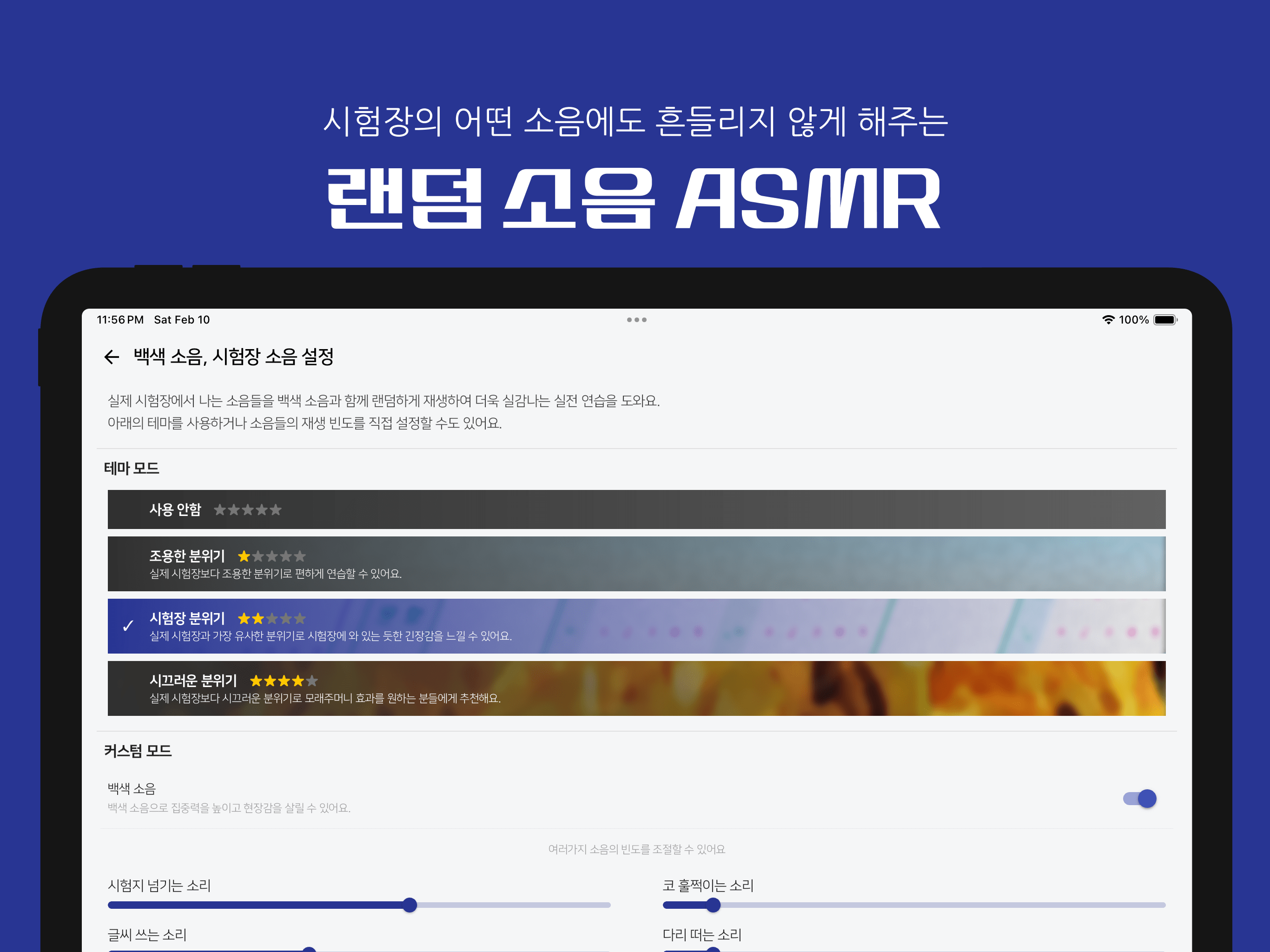This screenshot has height=952, width=1270.
Task: Open the three-dot multitasking menu
Action: 637,320
